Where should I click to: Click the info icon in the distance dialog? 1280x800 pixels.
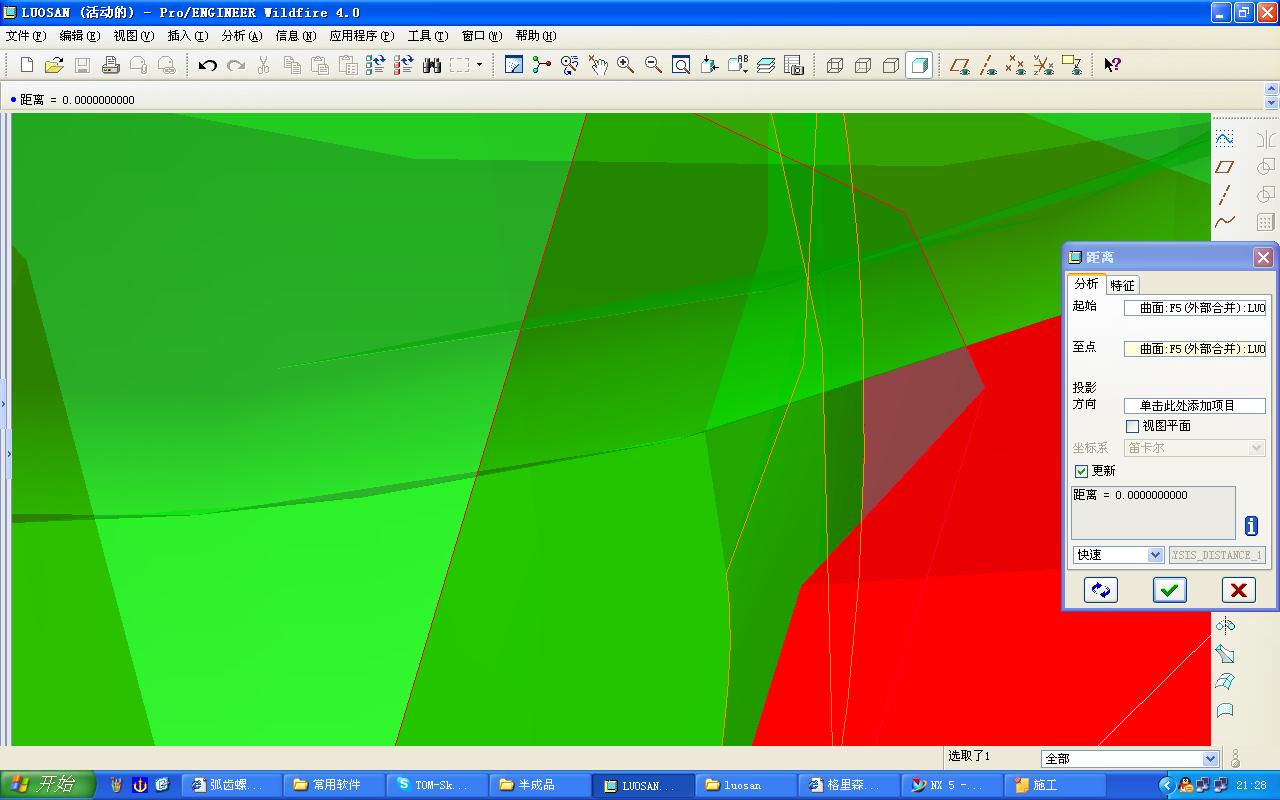pos(1251,525)
